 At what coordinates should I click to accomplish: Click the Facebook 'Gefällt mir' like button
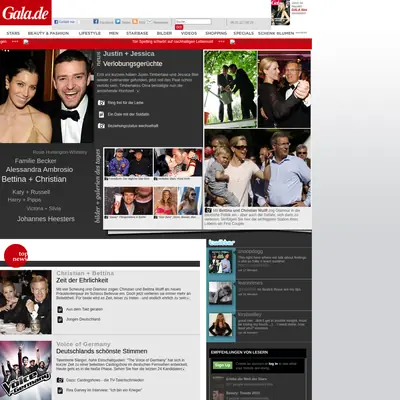click(x=65, y=22)
